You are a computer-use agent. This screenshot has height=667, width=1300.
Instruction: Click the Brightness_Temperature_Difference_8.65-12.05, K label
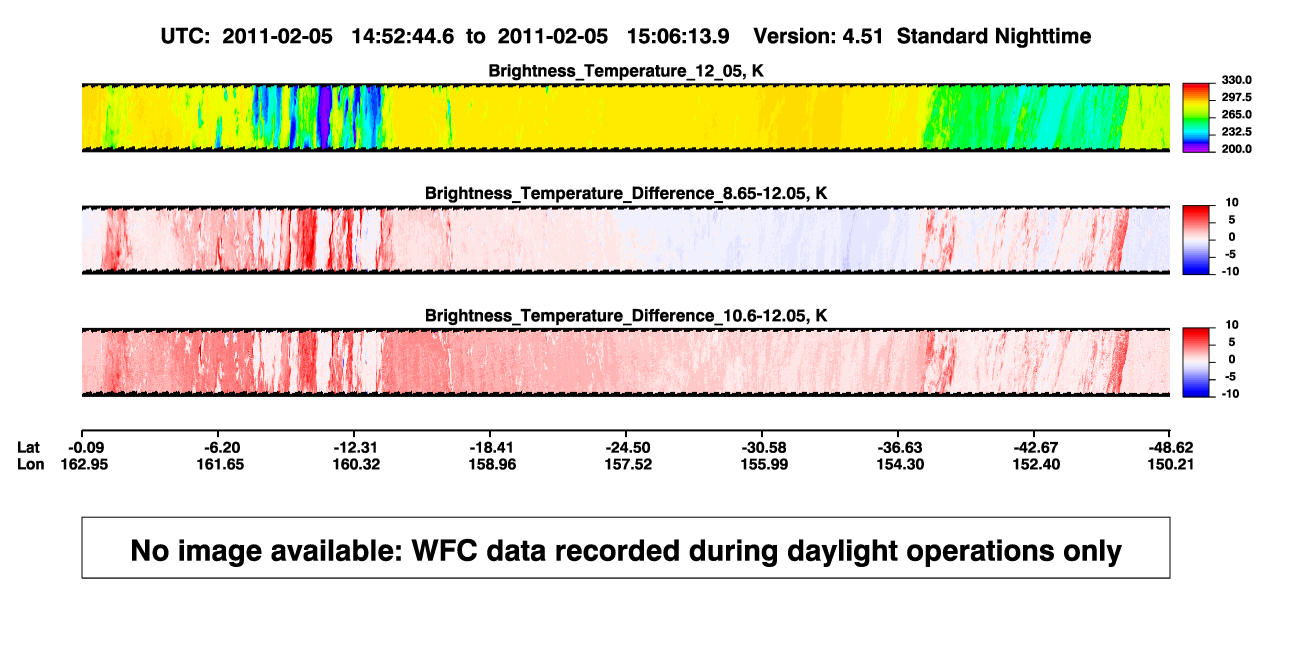pos(626,193)
